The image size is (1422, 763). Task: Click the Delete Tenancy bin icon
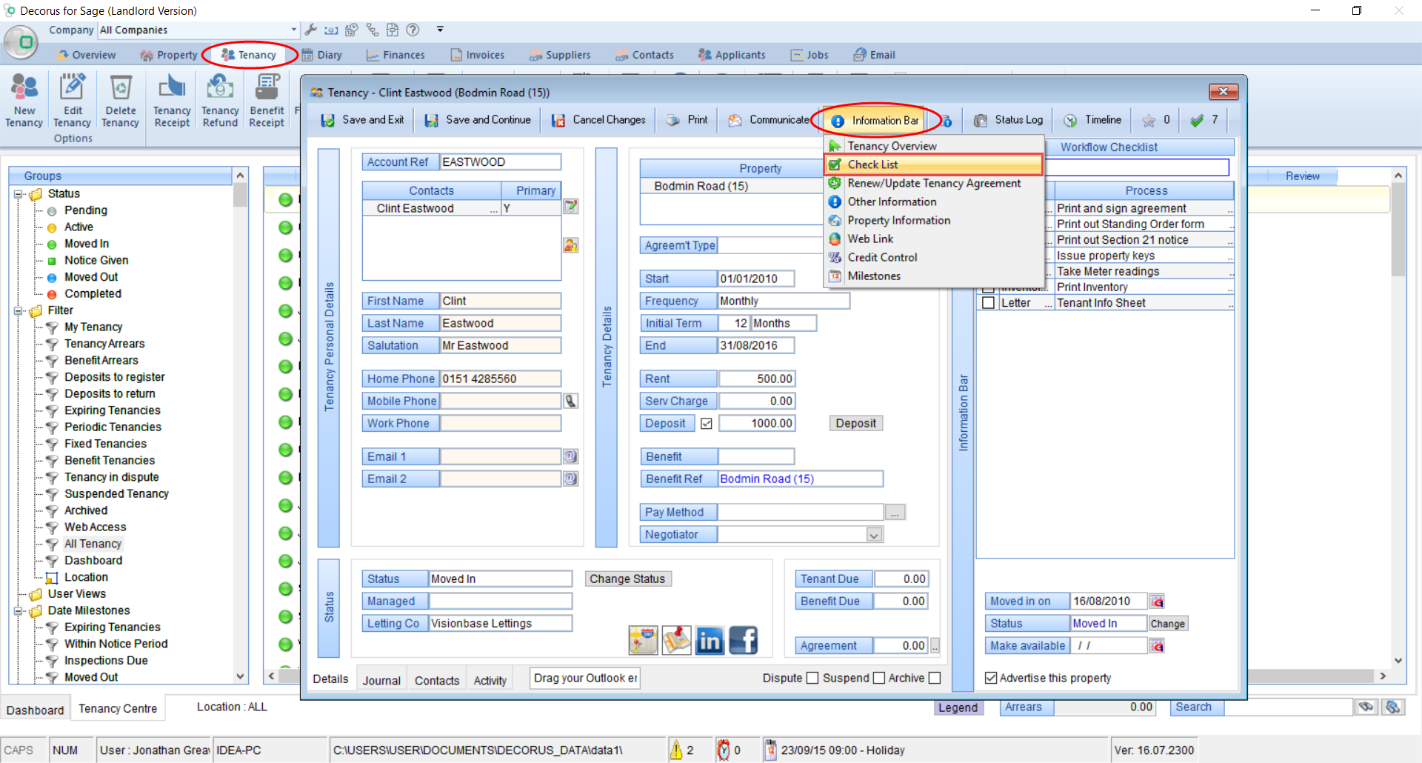120,101
